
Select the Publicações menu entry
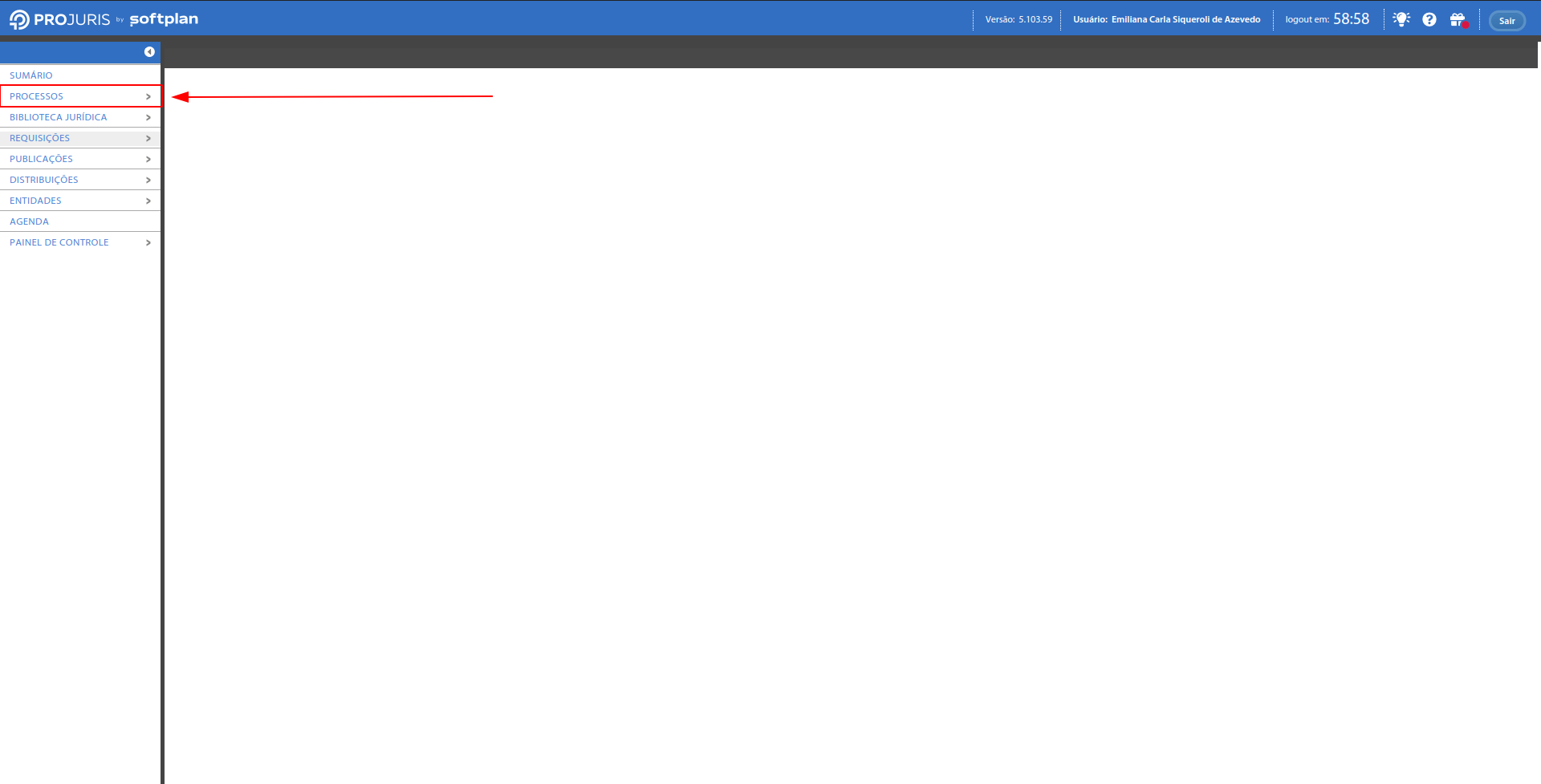(42, 159)
